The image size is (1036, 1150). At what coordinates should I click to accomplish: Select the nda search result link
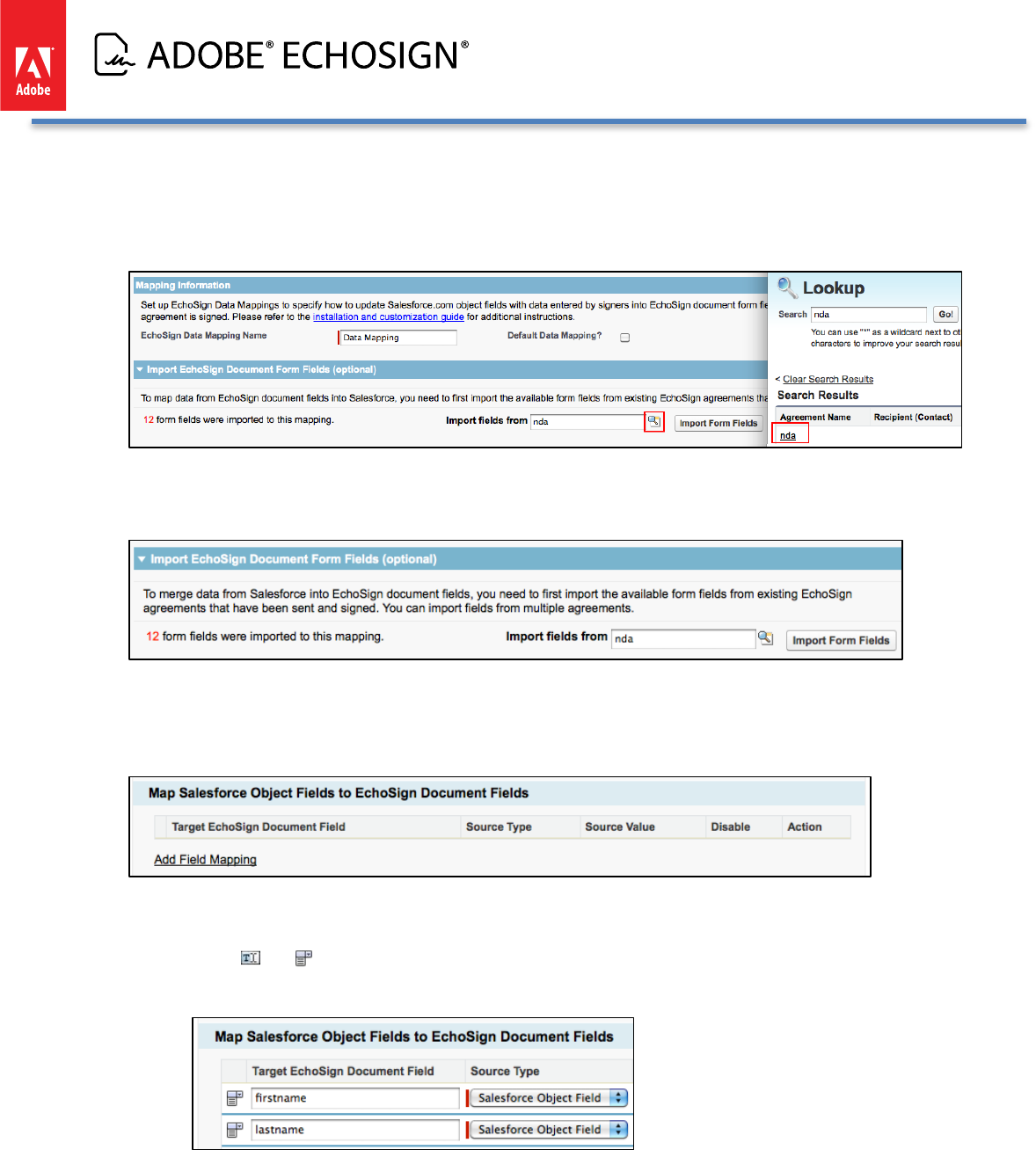788,435
